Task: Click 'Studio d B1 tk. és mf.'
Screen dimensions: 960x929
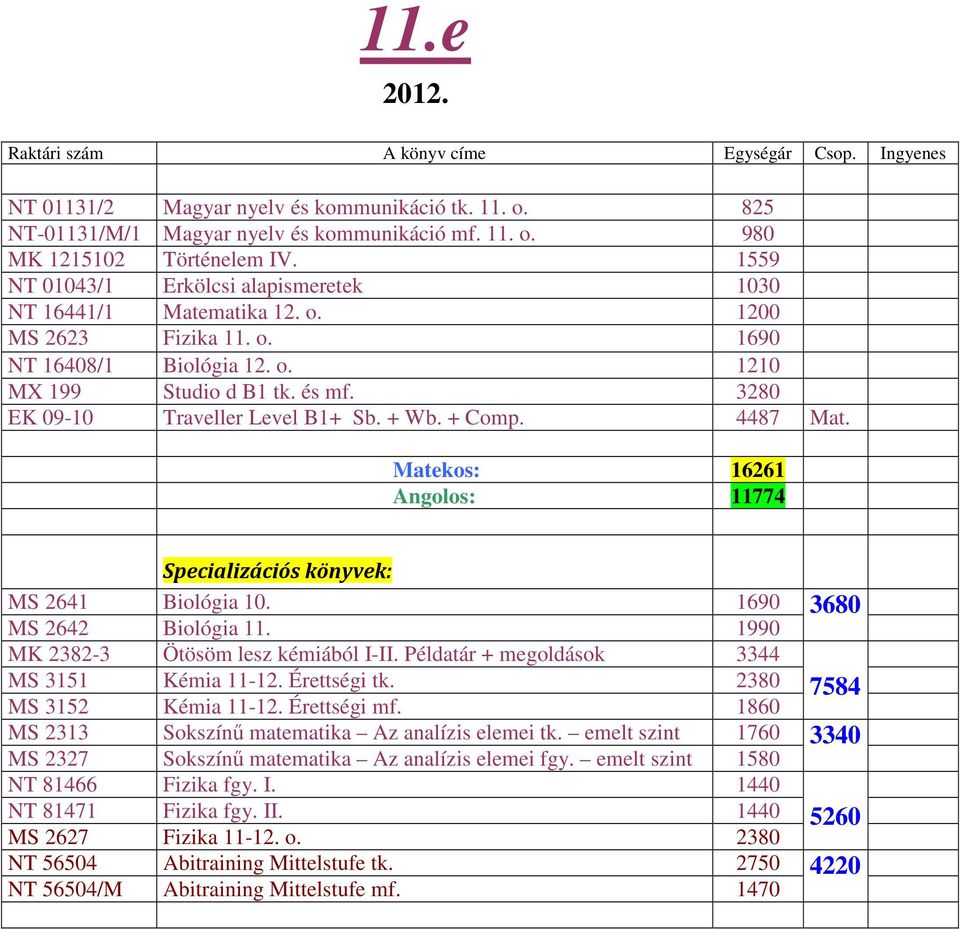Action: (x=258, y=392)
